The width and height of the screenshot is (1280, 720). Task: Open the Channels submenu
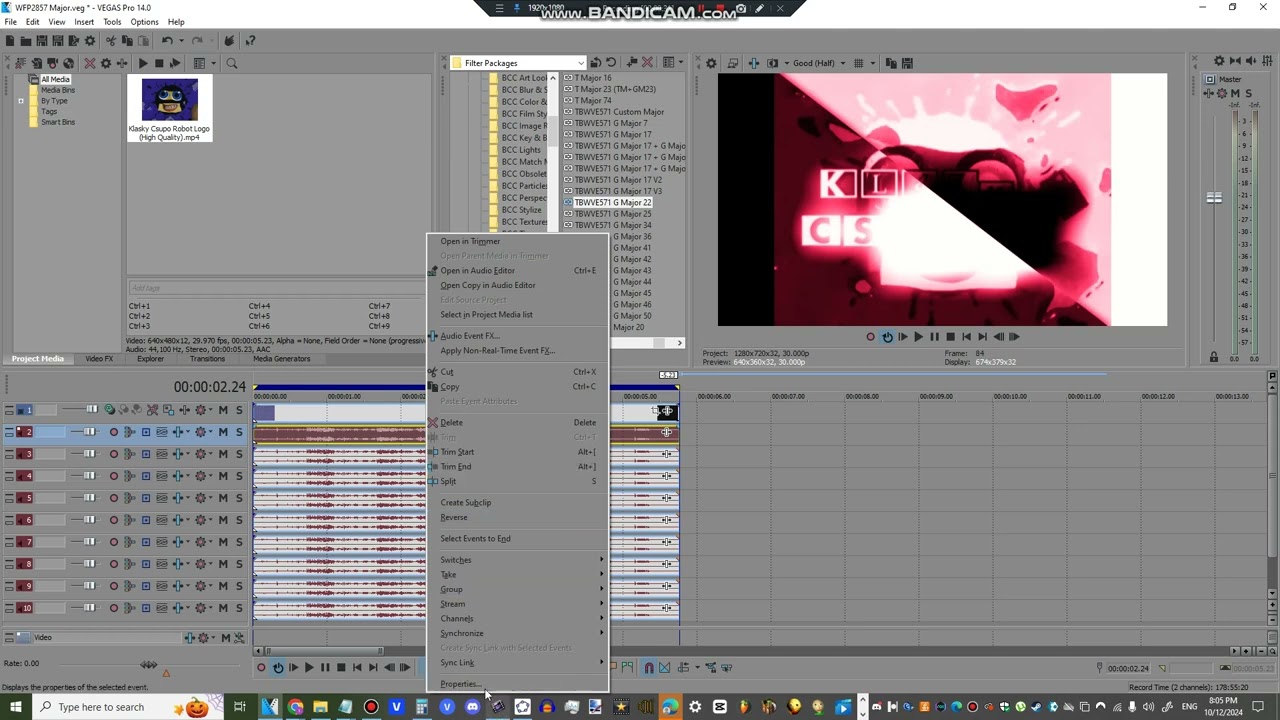(457, 618)
